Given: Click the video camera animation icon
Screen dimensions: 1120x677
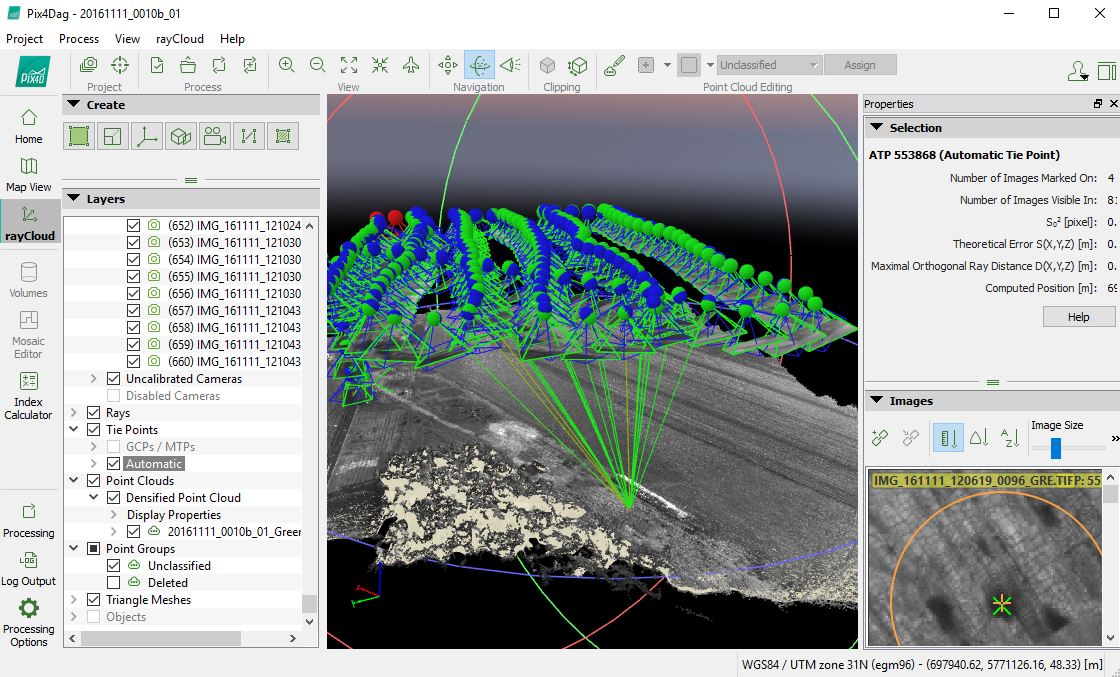Looking at the screenshot, I should [x=214, y=136].
